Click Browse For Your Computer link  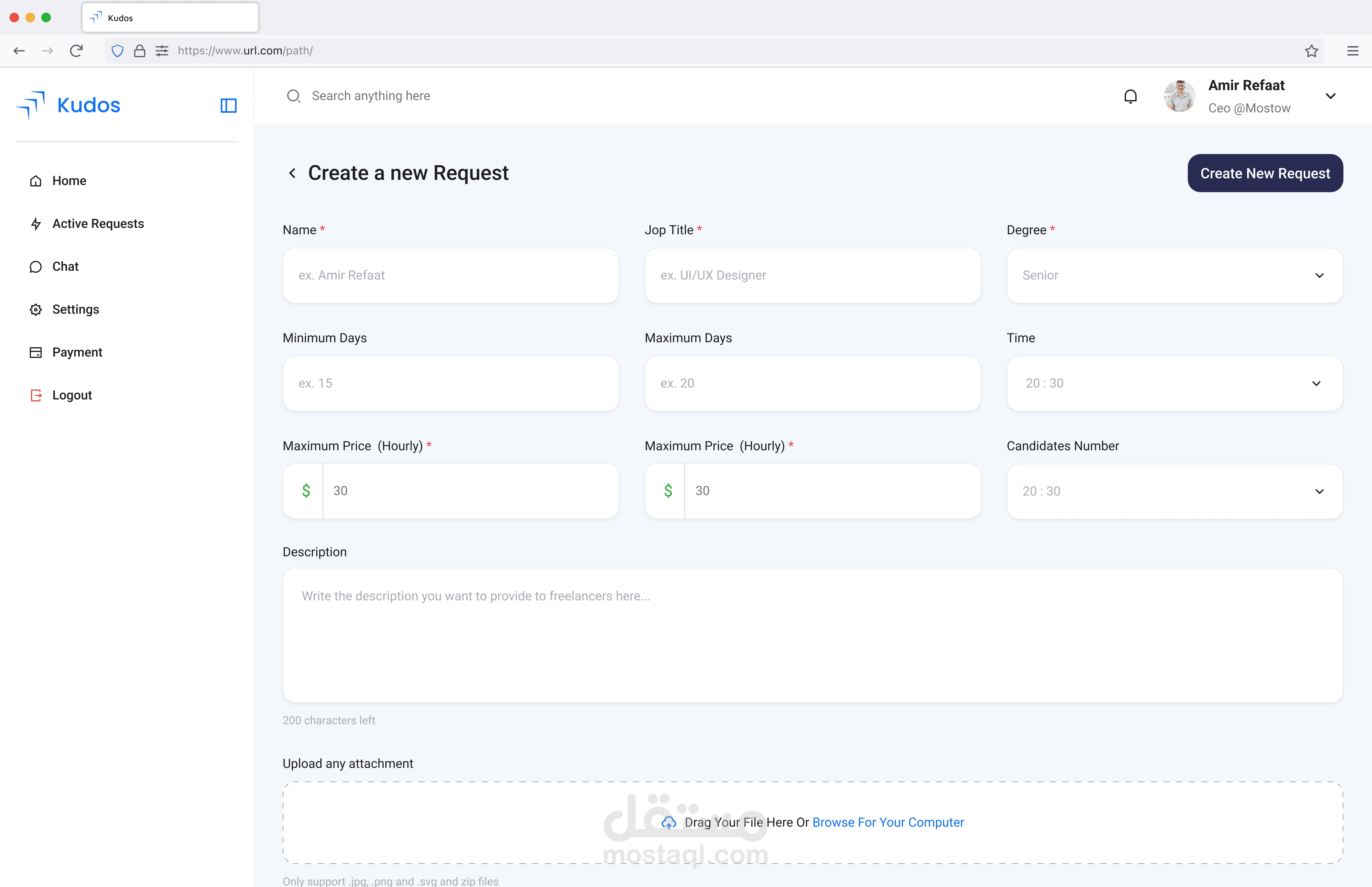888,822
